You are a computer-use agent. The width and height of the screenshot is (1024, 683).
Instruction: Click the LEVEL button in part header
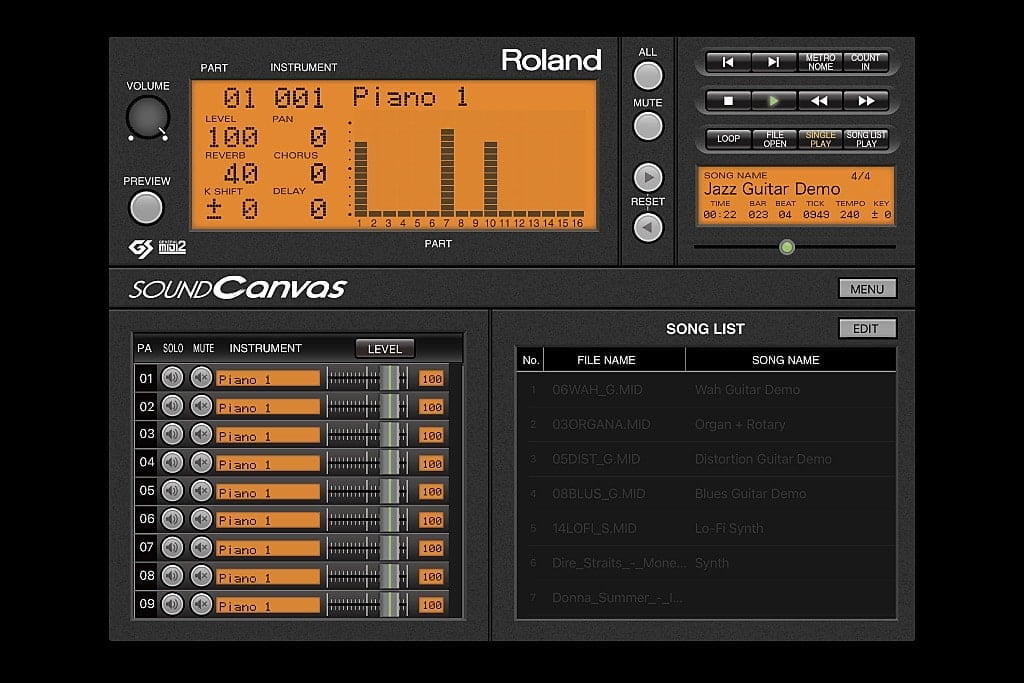385,349
